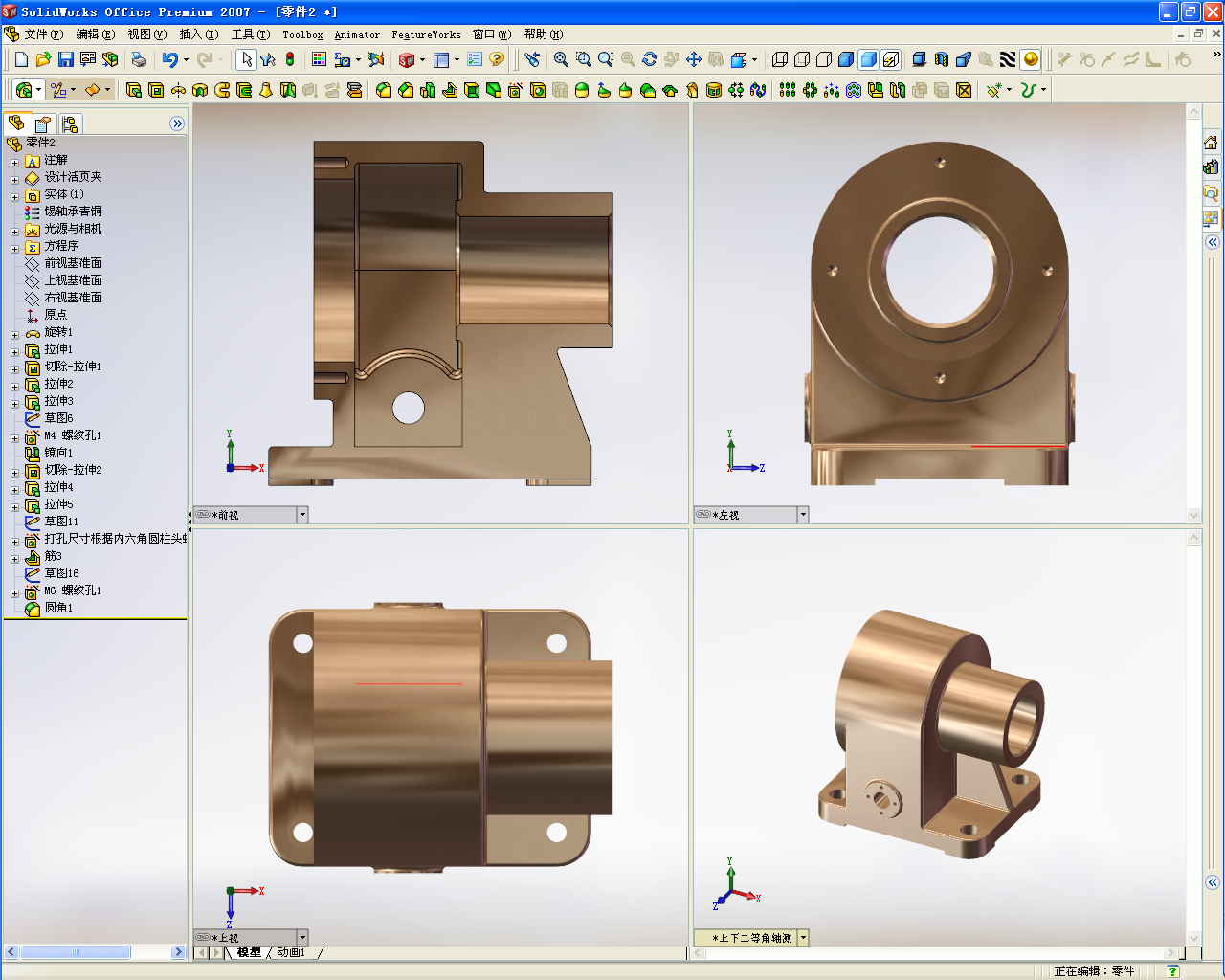Select 原点 in the feature tree

coord(56,315)
